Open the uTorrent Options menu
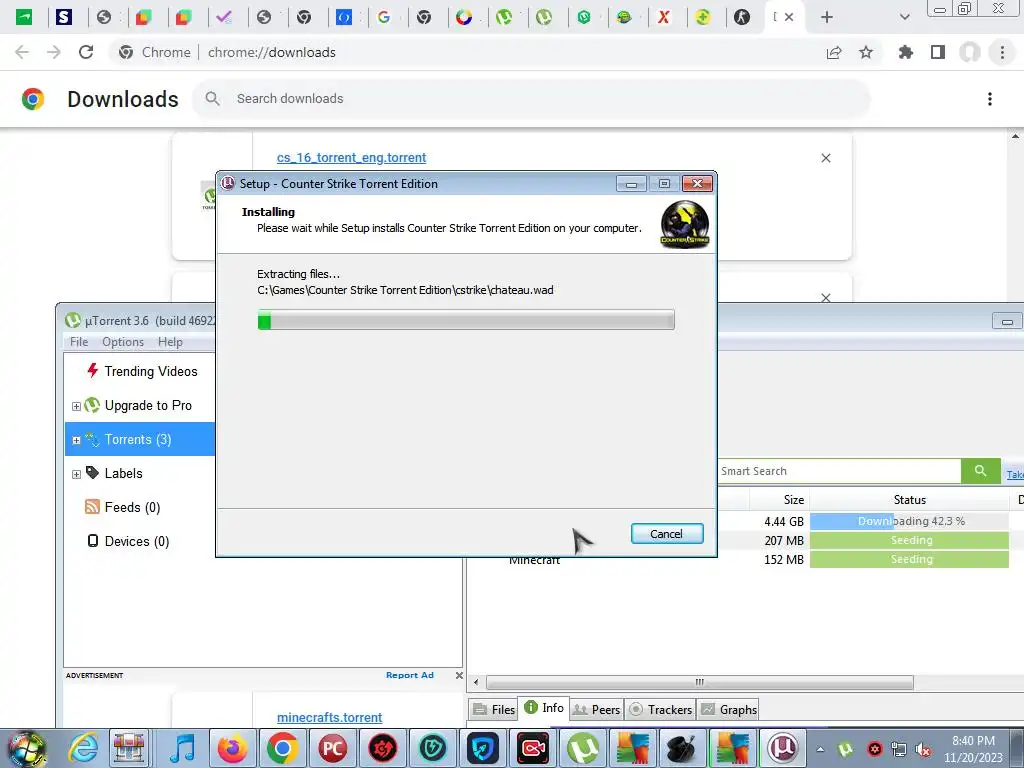 coord(123,342)
